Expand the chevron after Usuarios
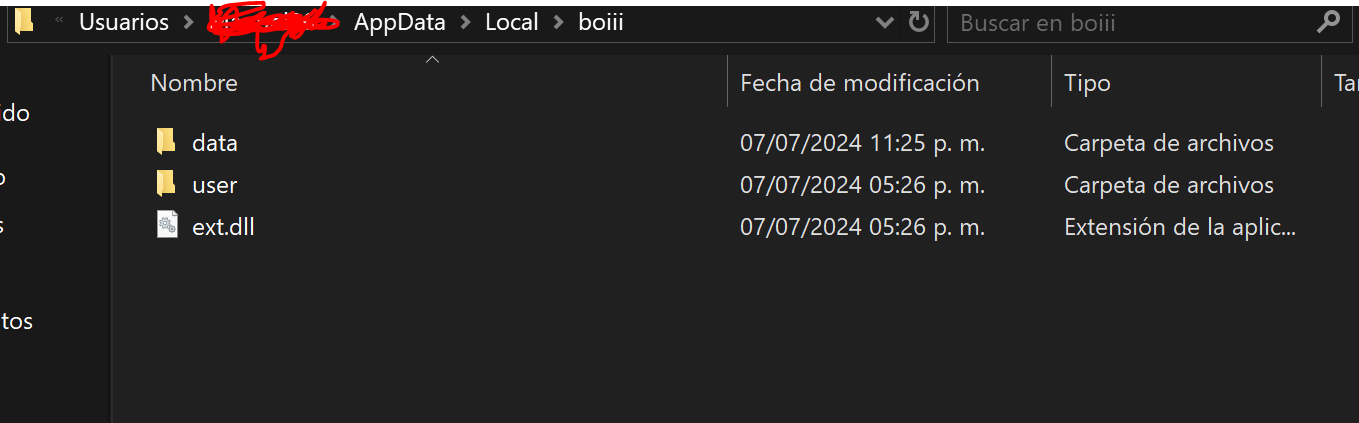This screenshot has height=423, width=1359. coord(189,22)
